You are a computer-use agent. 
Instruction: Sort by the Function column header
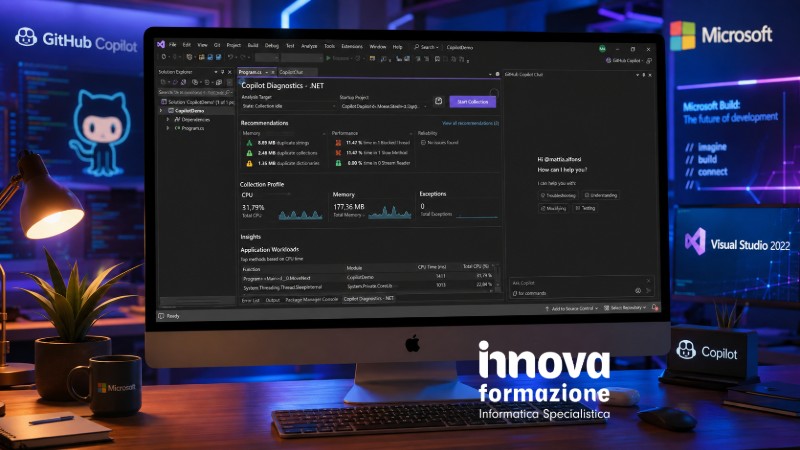click(251, 269)
